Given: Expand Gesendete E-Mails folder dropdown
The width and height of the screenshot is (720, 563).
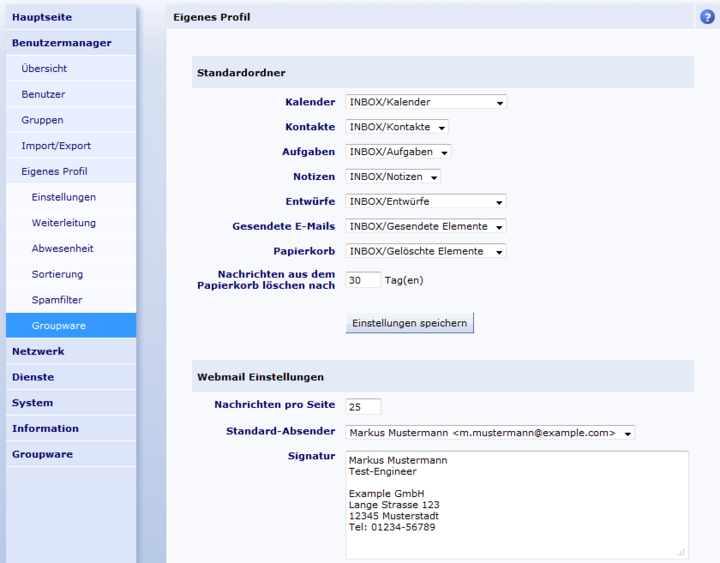Looking at the screenshot, I should coord(426,226).
